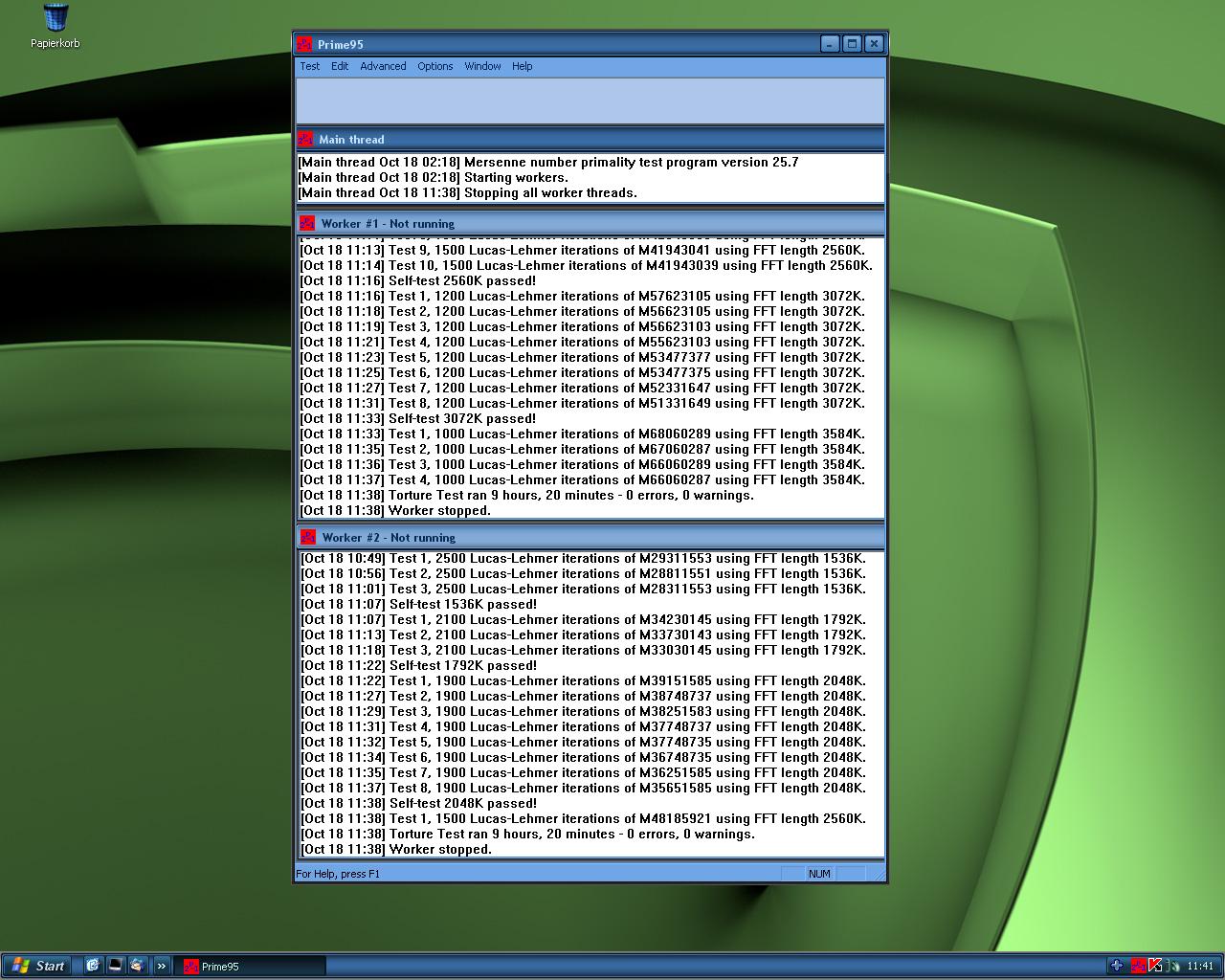Open the Windows Start menu
The image size is (1225, 980).
pyautogui.click(x=36, y=966)
